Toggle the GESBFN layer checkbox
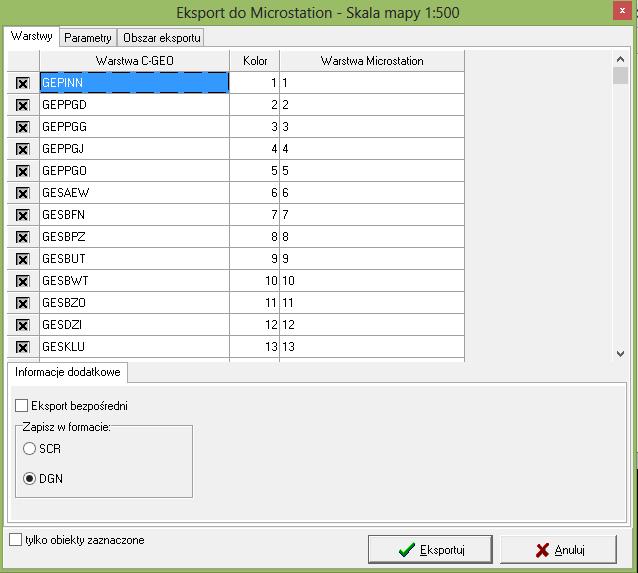The width and height of the screenshot is (638, 573). click(22, 215)
